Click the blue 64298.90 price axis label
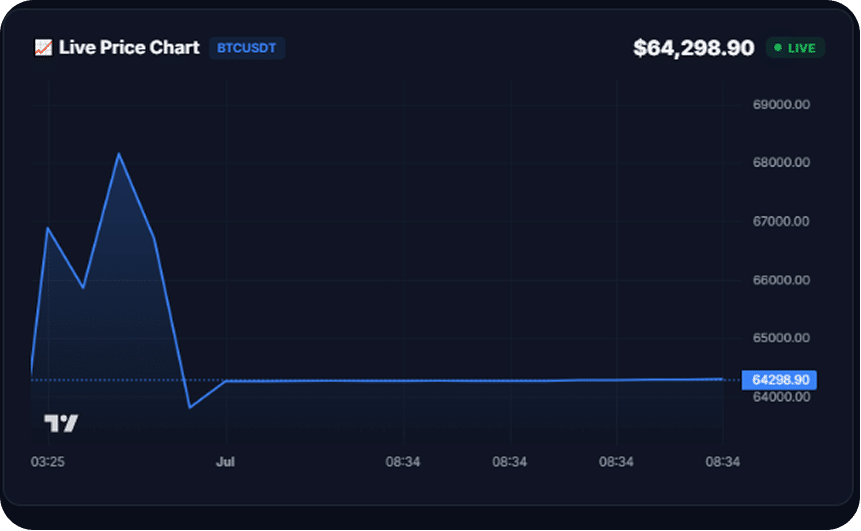Screen dimensions: 861x531 [x=779, y=379]
